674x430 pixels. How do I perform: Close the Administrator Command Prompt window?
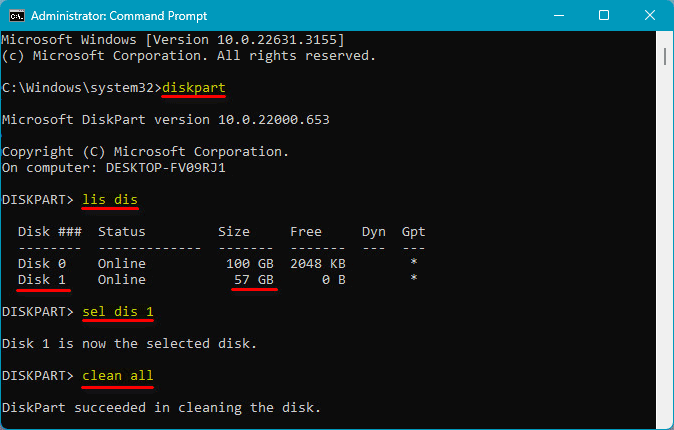click(649, 15)
